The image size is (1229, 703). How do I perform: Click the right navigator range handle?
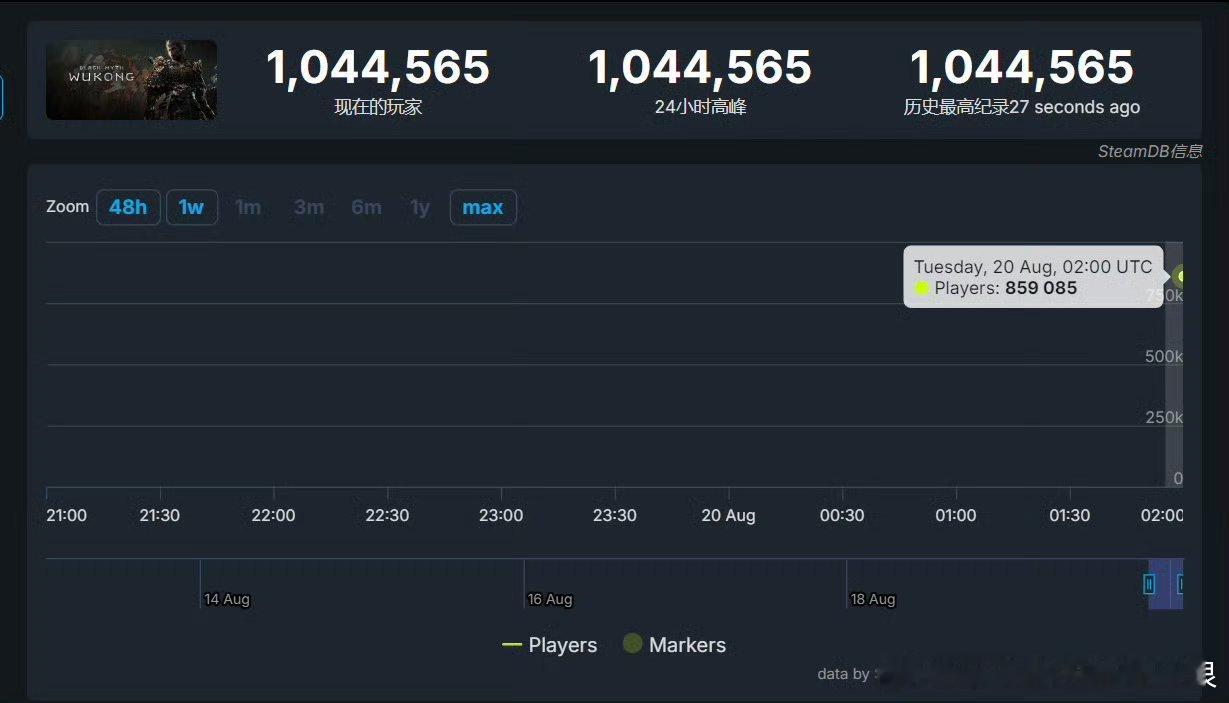coord(1181,584)
